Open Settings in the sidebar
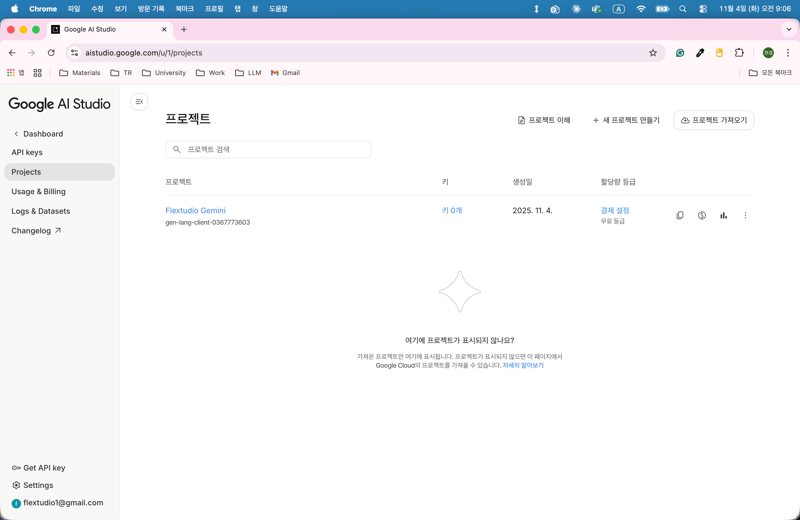Viewport: 800px width, 520px height. click(33, 485)
